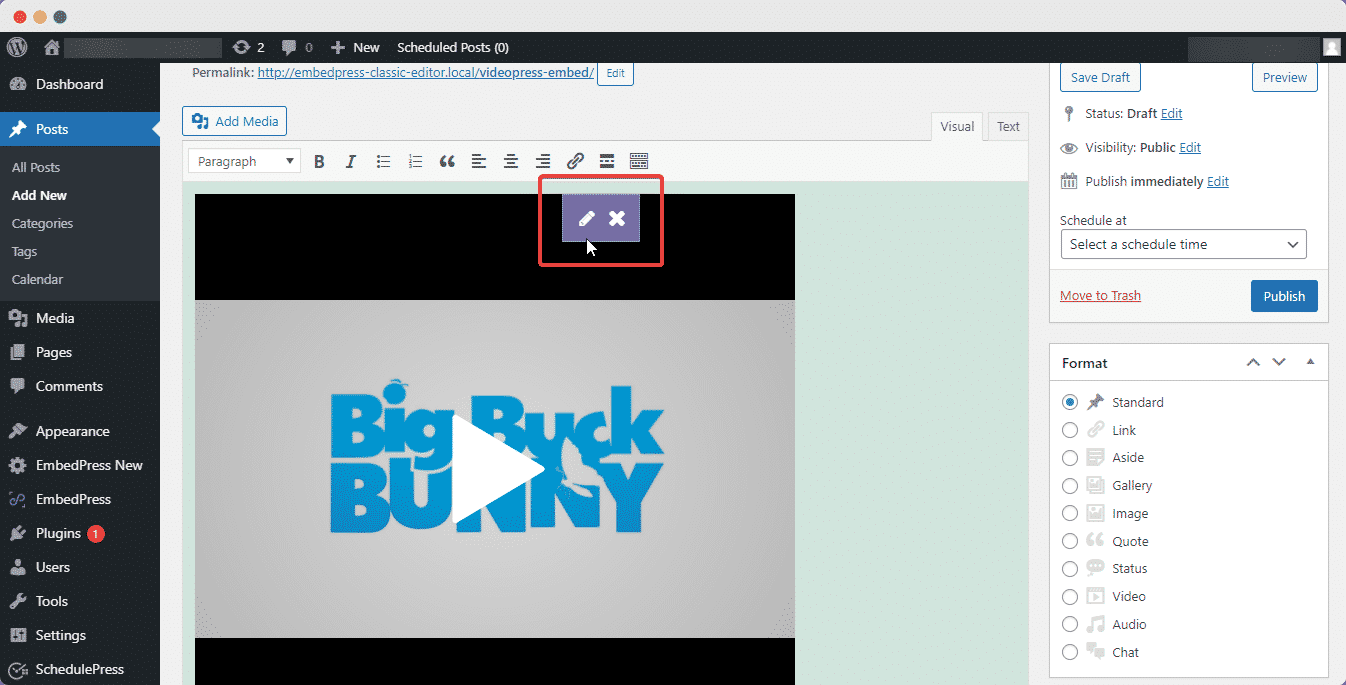This screenshot has width=1346, height=685.
Task: Click the X remove icon on the embedded video
Action: (x=615, y=218)
